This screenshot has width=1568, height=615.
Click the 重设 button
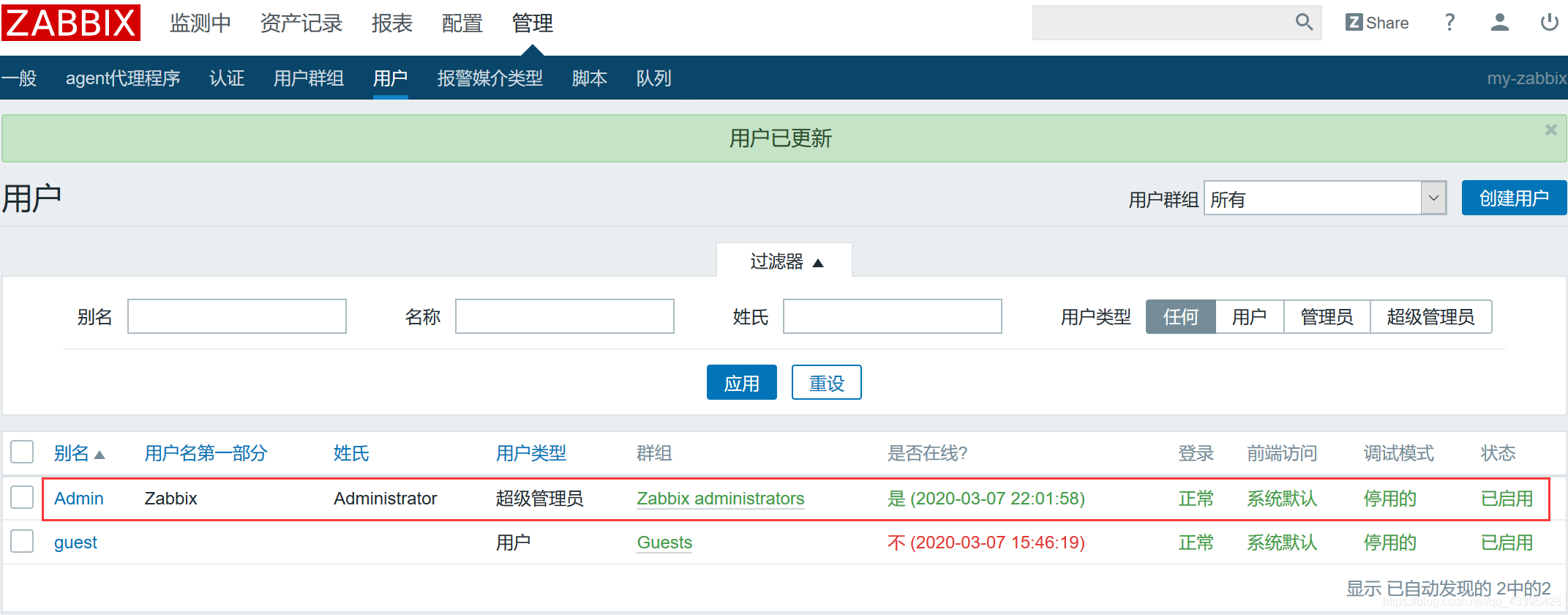[x=827, y=382]
